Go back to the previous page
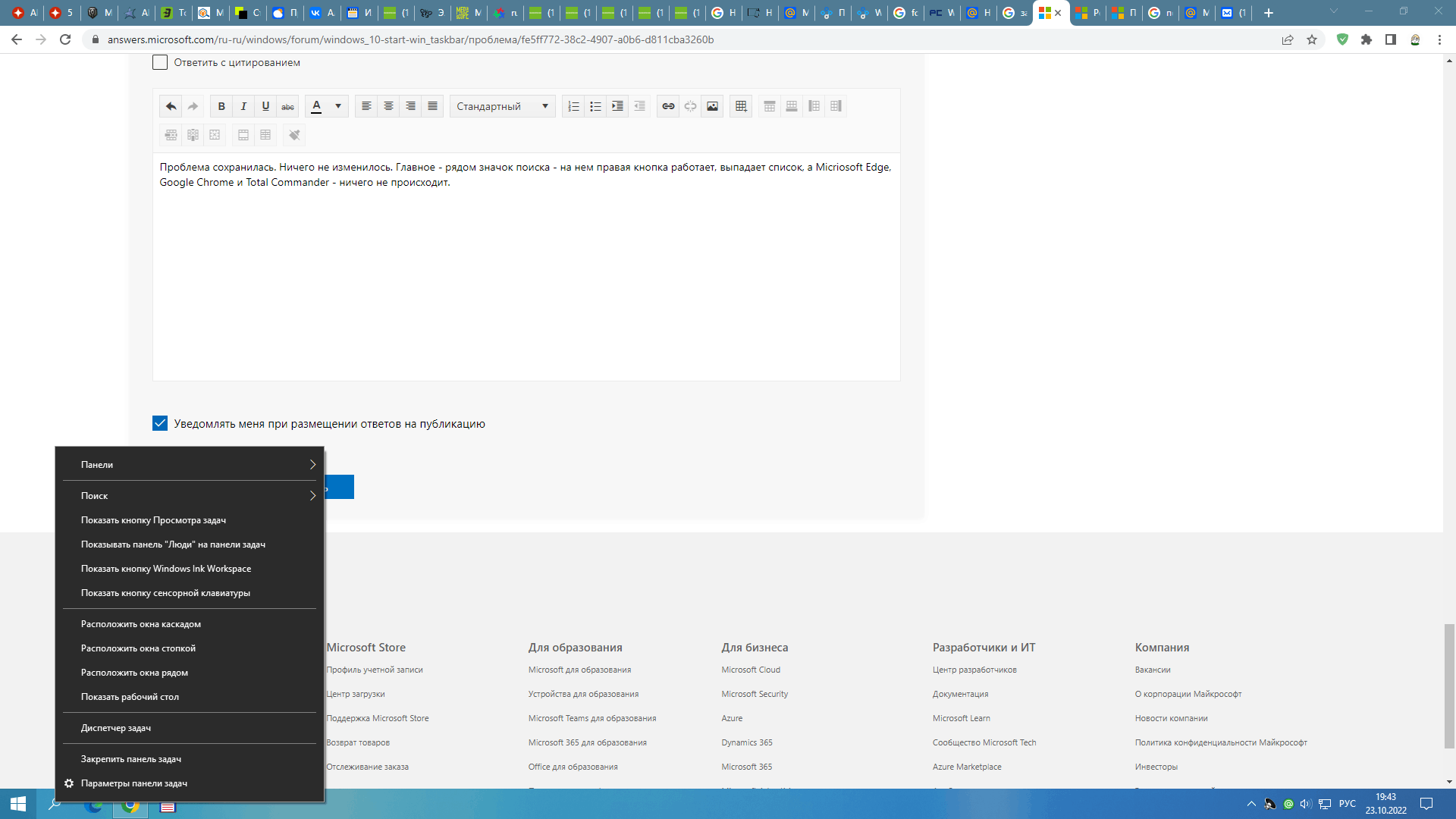Viewport: 1456px width, 819px height. coord(17,39)
